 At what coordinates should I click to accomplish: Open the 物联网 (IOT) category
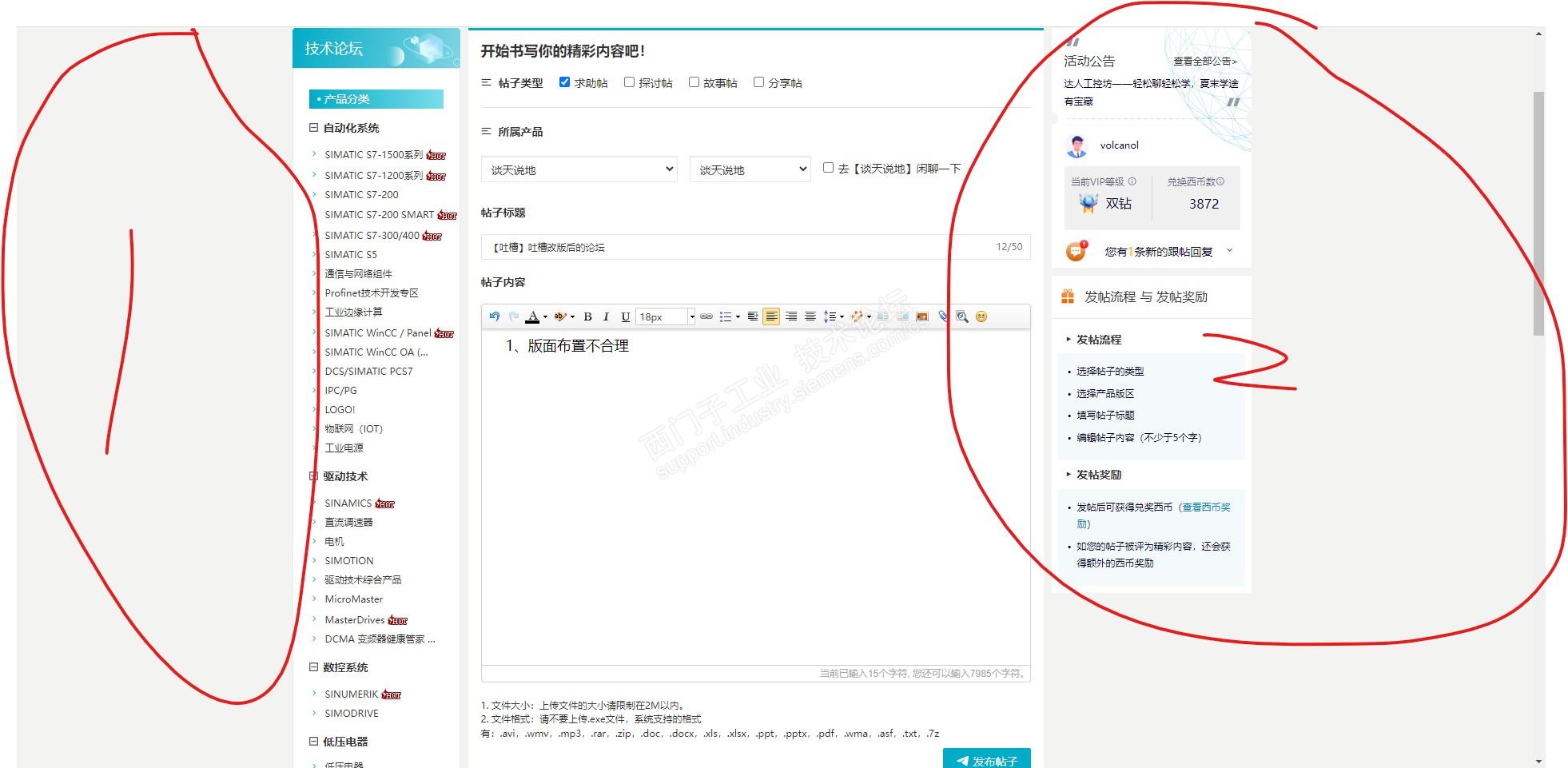353,428
